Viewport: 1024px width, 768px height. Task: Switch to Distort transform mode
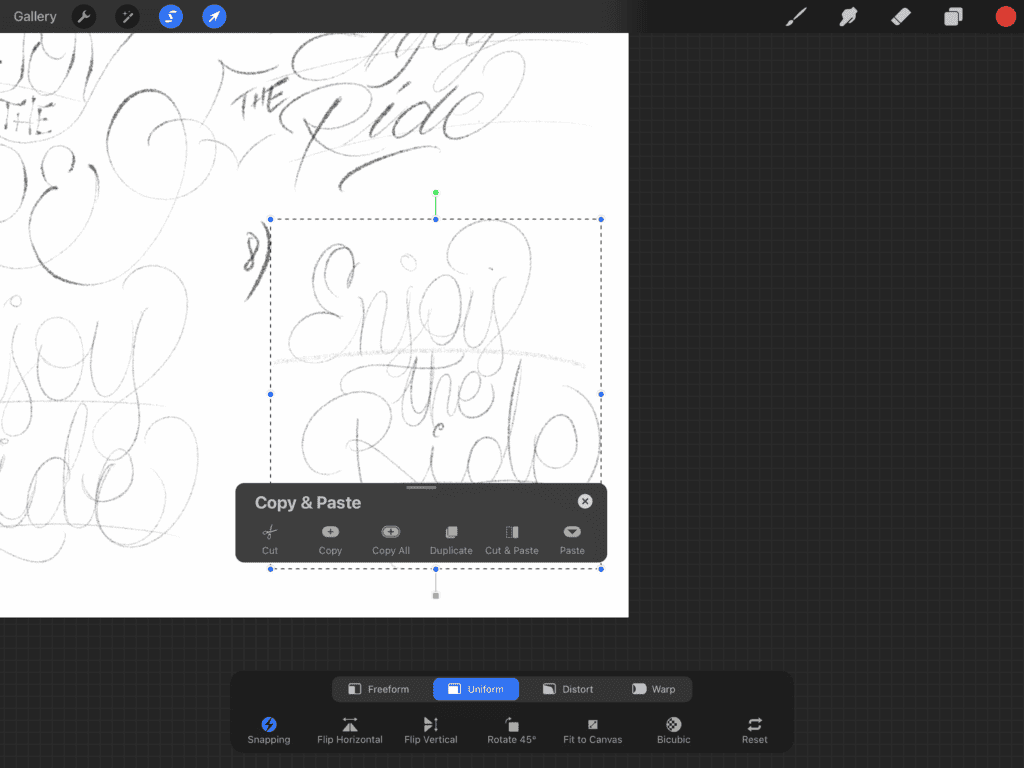pyautogui.click(x=568, y=689)
